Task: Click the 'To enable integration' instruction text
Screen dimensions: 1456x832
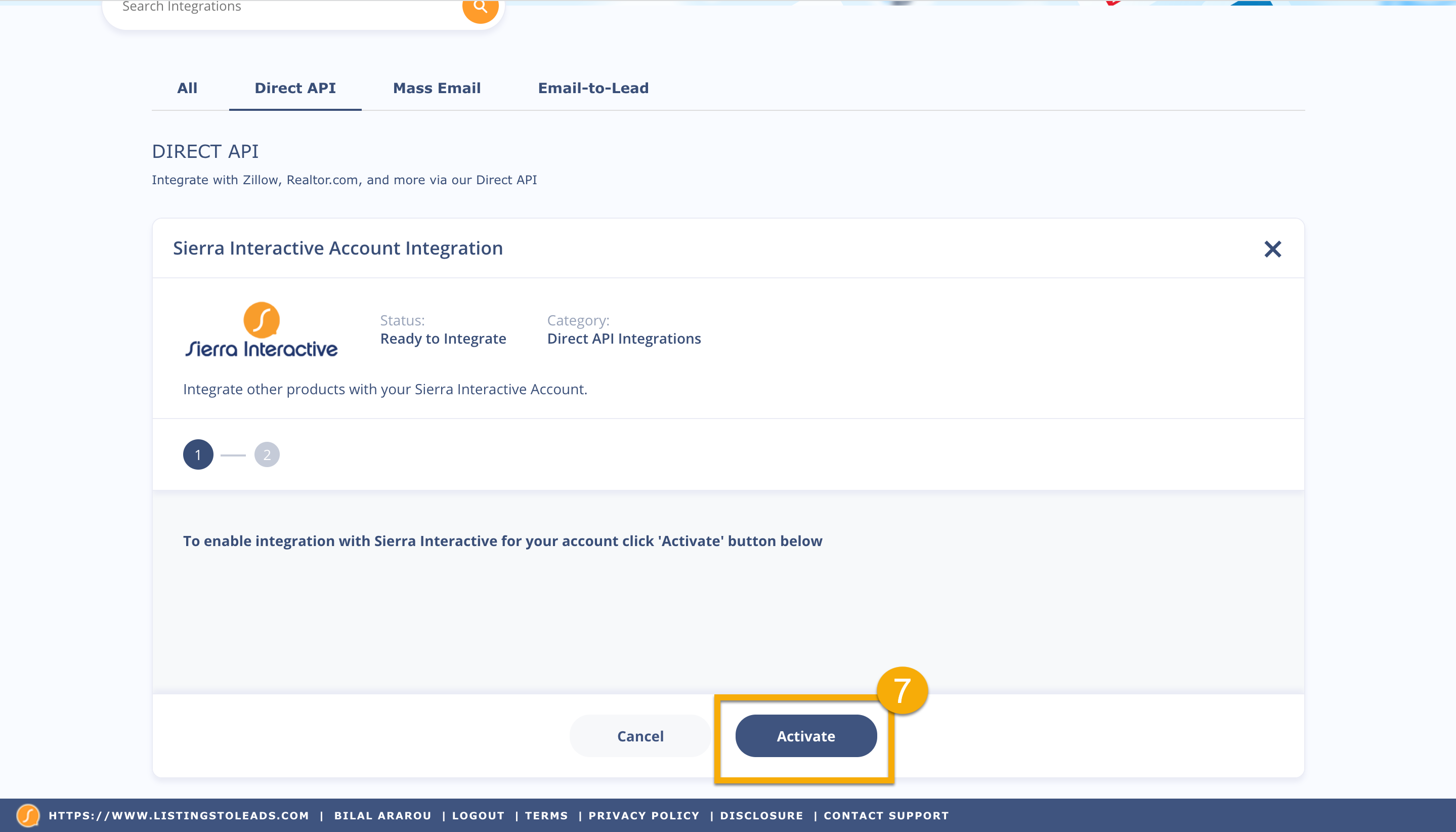Action: coord(502,540)
